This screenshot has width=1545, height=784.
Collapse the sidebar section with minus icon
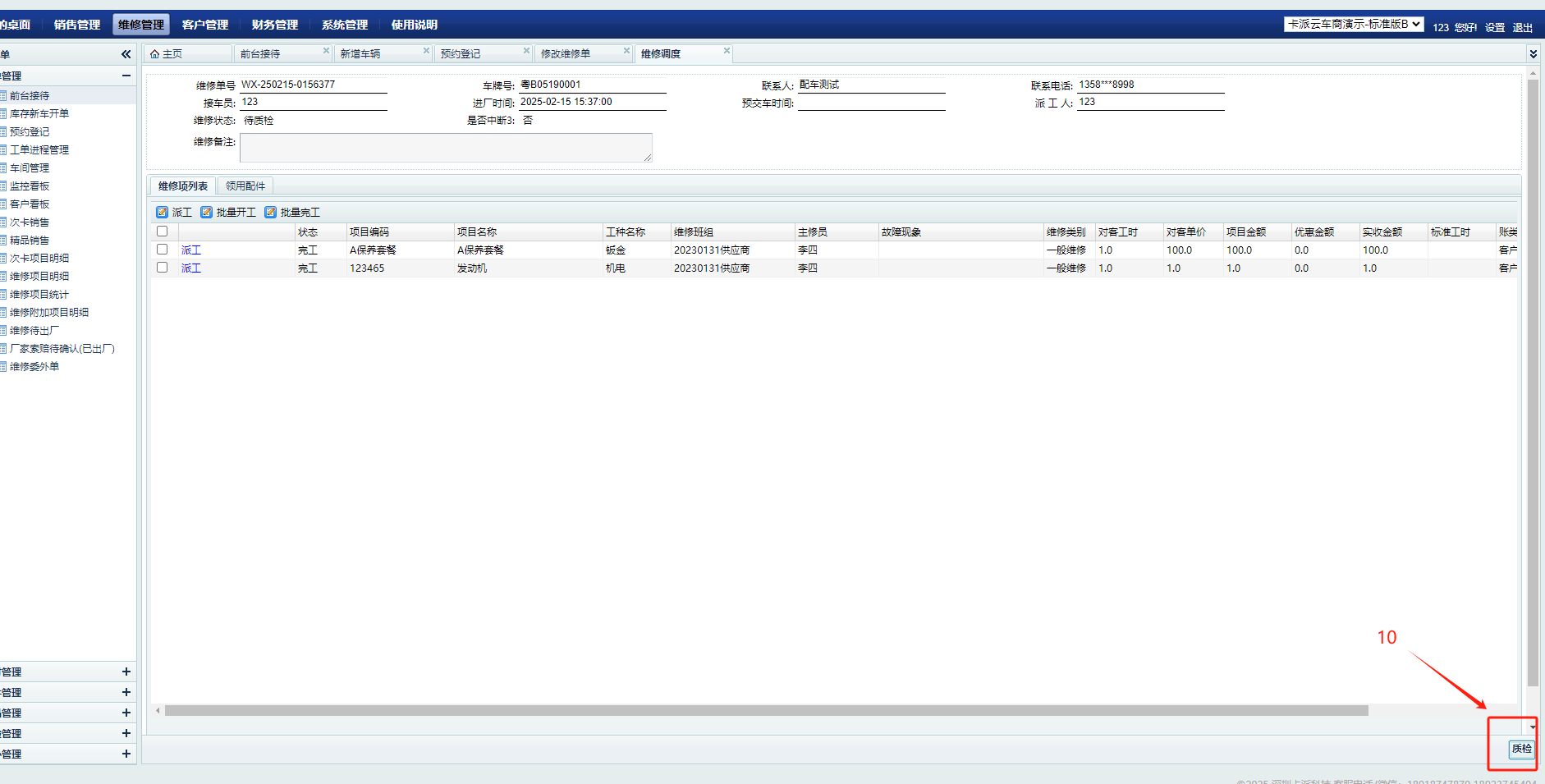click(126, 76)
